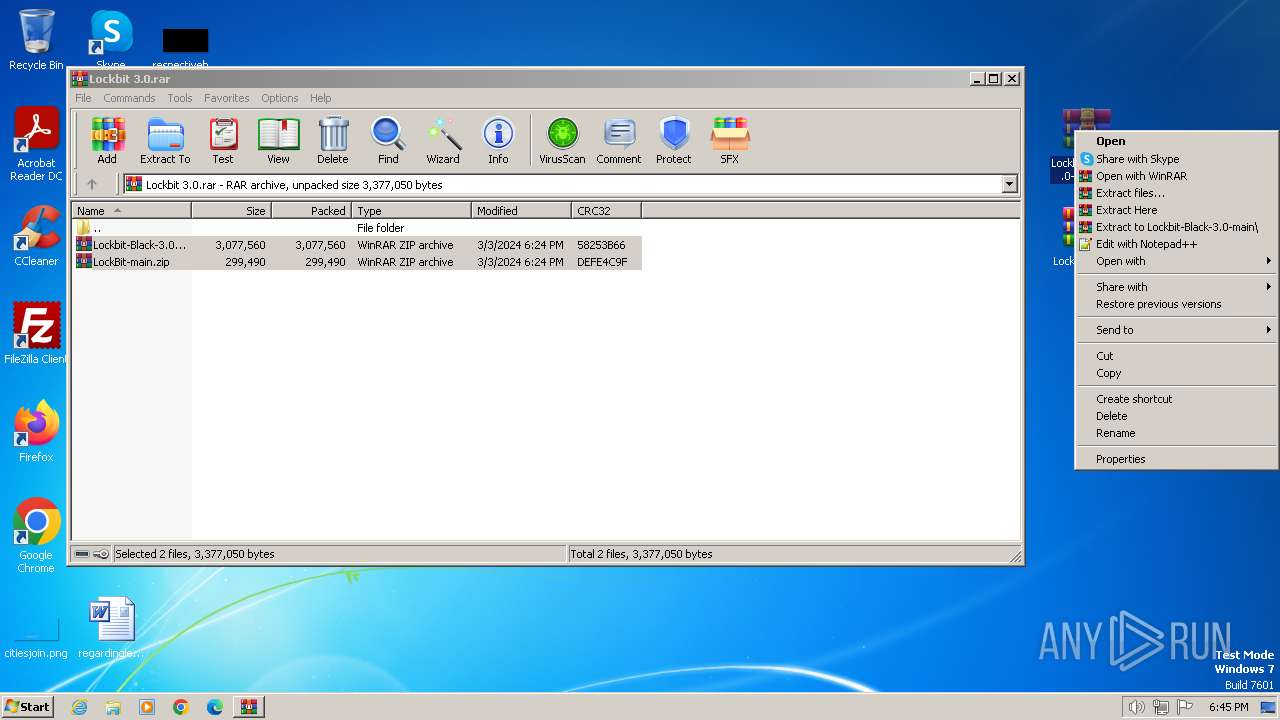Choose Edit with Notepad++
The image size is (1280, 720).
tap(1176, 244)
